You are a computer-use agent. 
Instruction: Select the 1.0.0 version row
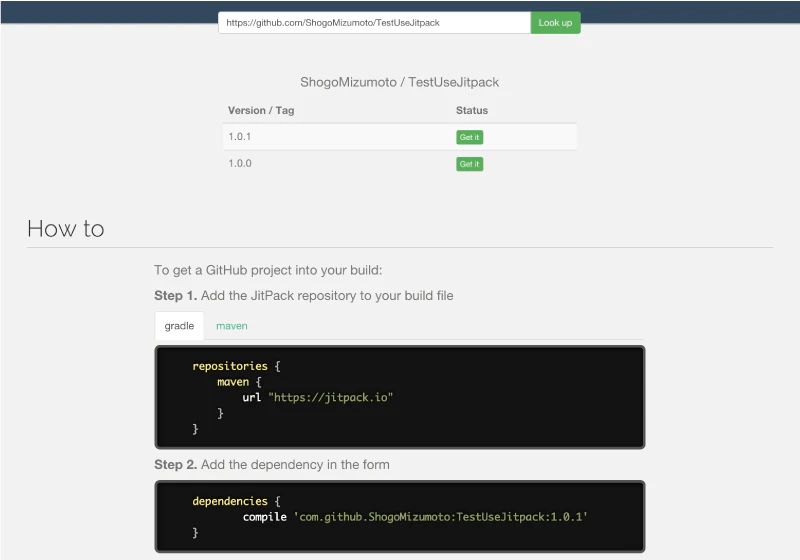pos(399,164)
